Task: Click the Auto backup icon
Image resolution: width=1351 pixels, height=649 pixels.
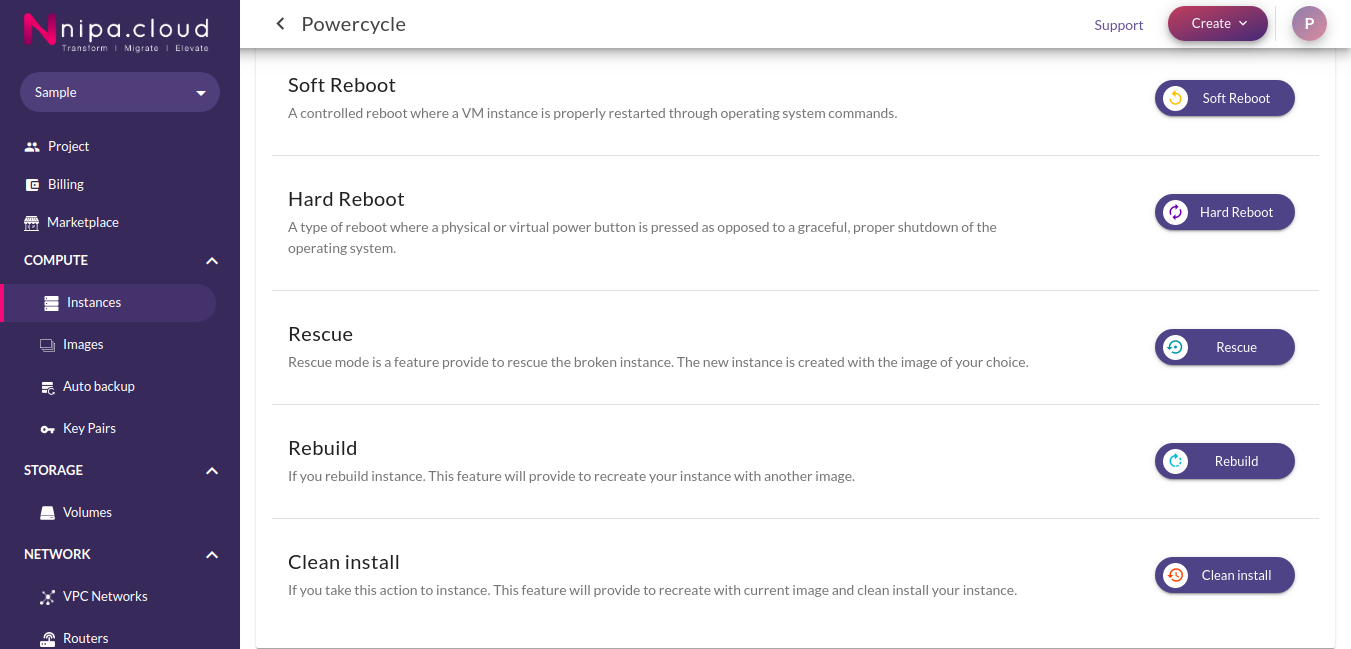Action: [x=47, y=386]
